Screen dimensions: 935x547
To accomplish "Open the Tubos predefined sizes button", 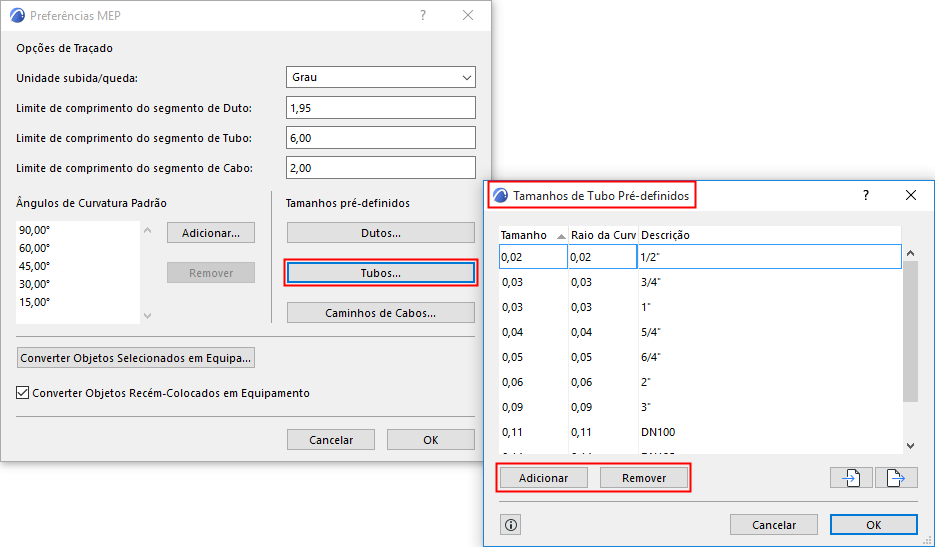I will click(380, 273).
